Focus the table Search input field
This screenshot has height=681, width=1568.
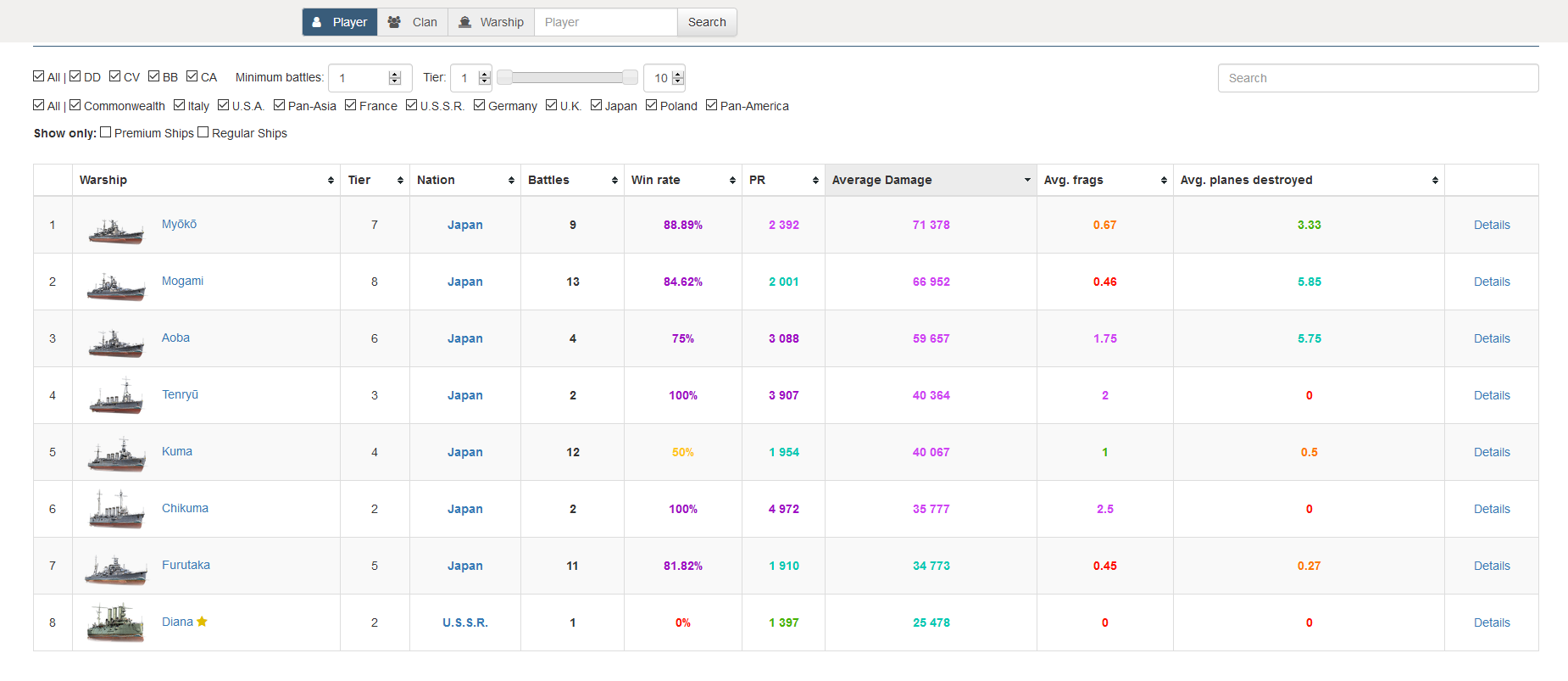pyautogui.click(x=1377, y=78)
